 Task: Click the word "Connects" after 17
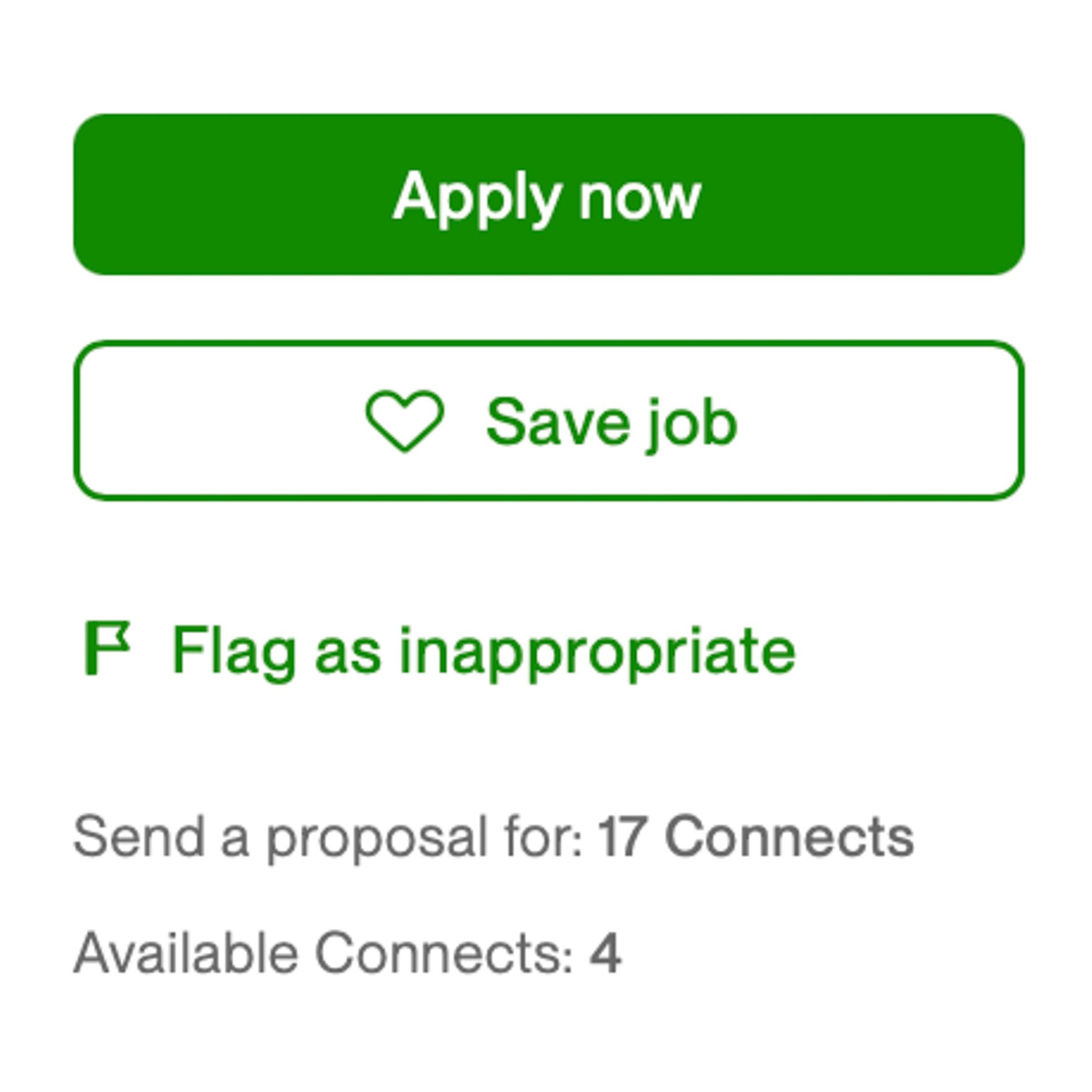pos(789,837)
